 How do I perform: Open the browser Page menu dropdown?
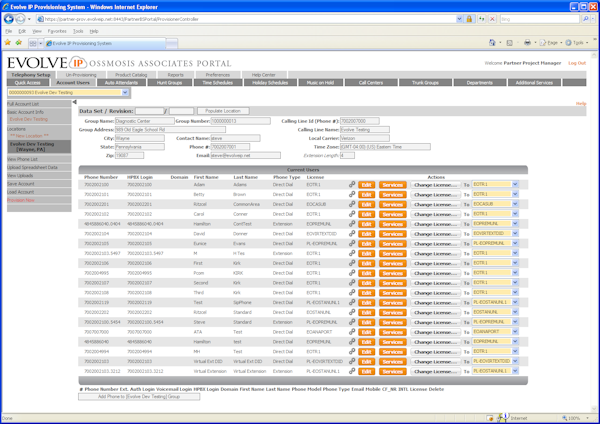(551, 42)
